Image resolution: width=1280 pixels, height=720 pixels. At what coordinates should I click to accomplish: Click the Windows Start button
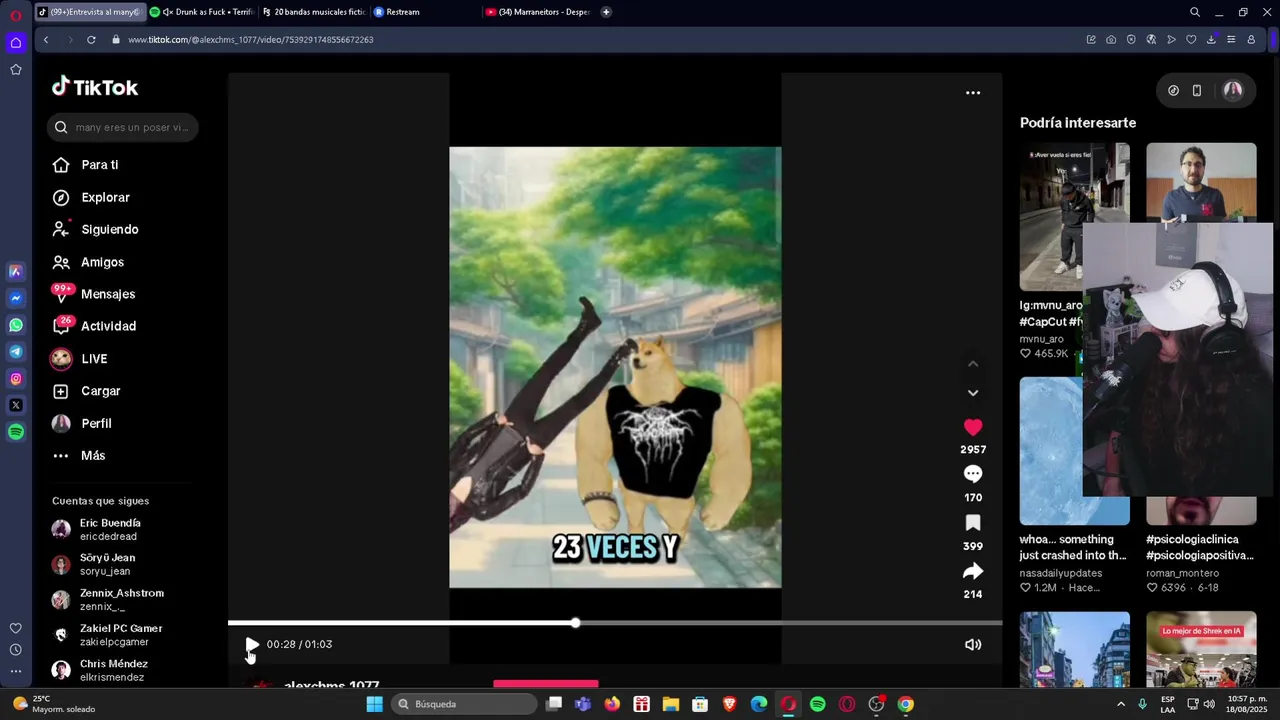coord(374,704)
